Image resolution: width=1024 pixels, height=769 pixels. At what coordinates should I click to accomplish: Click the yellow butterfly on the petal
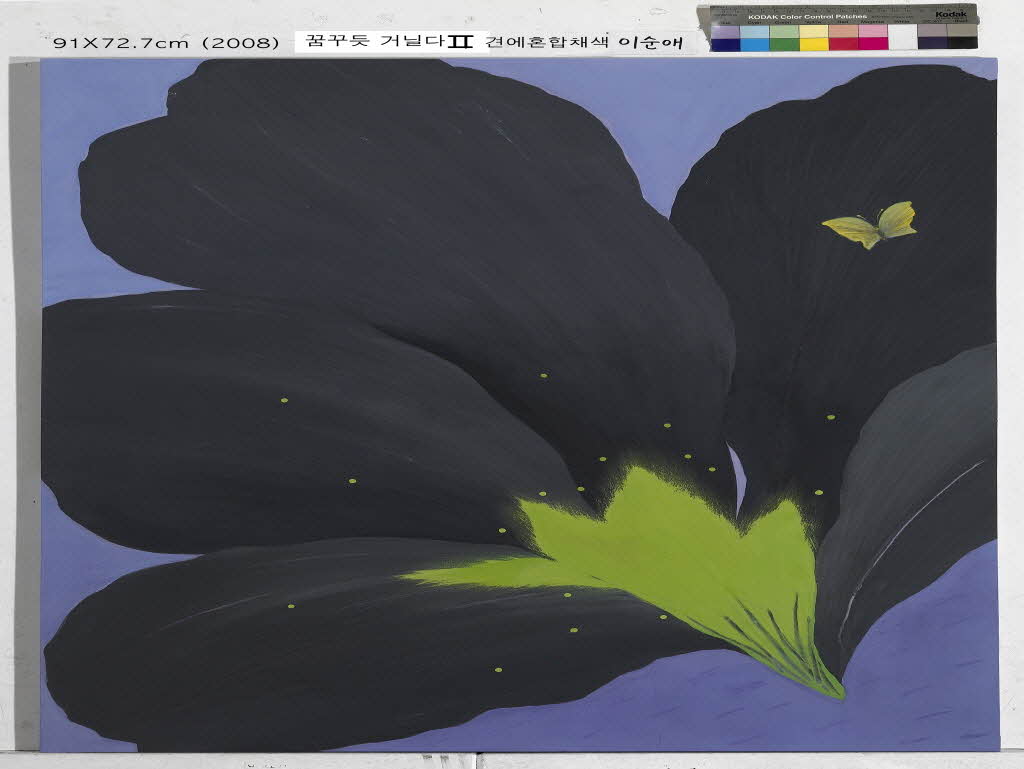pos(870,224)
